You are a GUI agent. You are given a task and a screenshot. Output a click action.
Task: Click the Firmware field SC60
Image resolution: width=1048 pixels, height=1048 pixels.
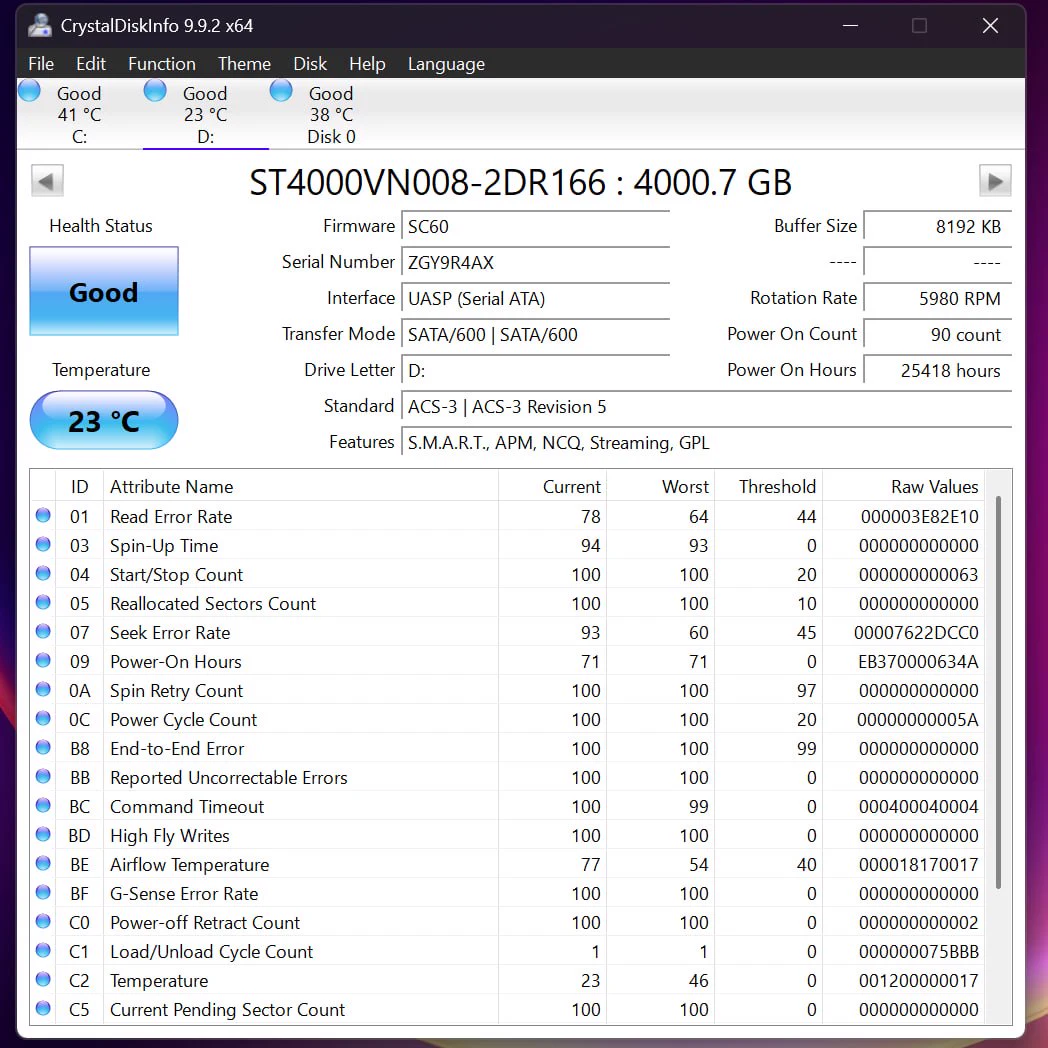[x=535, y=226]
